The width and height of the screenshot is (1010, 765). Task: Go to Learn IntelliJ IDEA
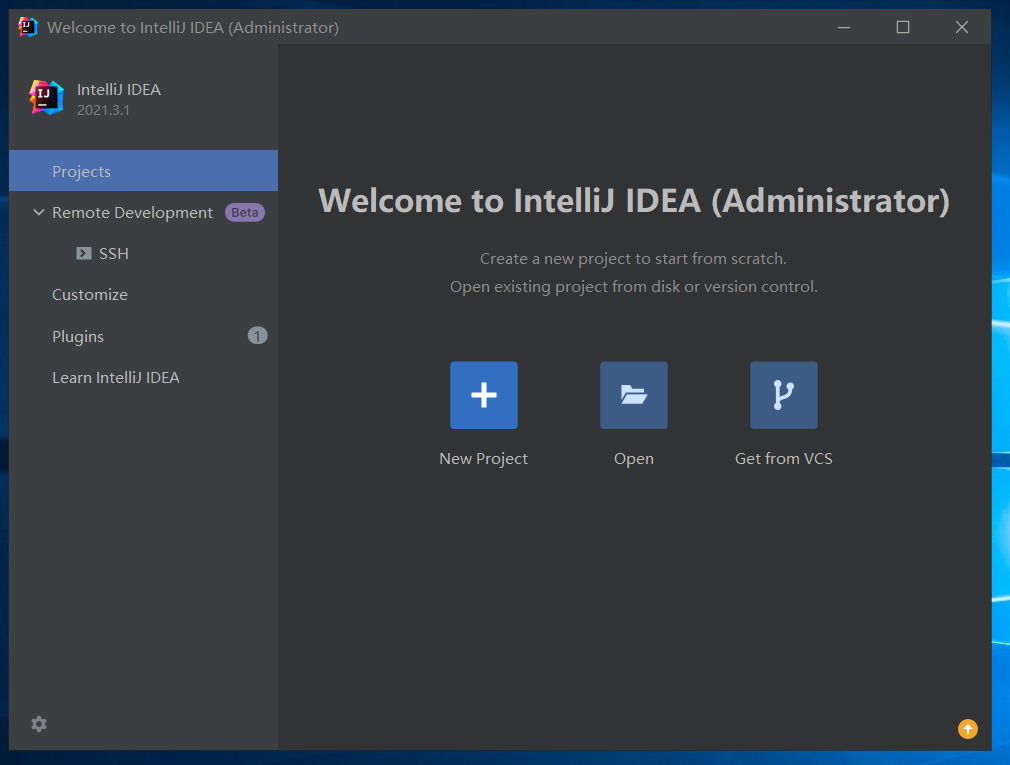[144, 377]
